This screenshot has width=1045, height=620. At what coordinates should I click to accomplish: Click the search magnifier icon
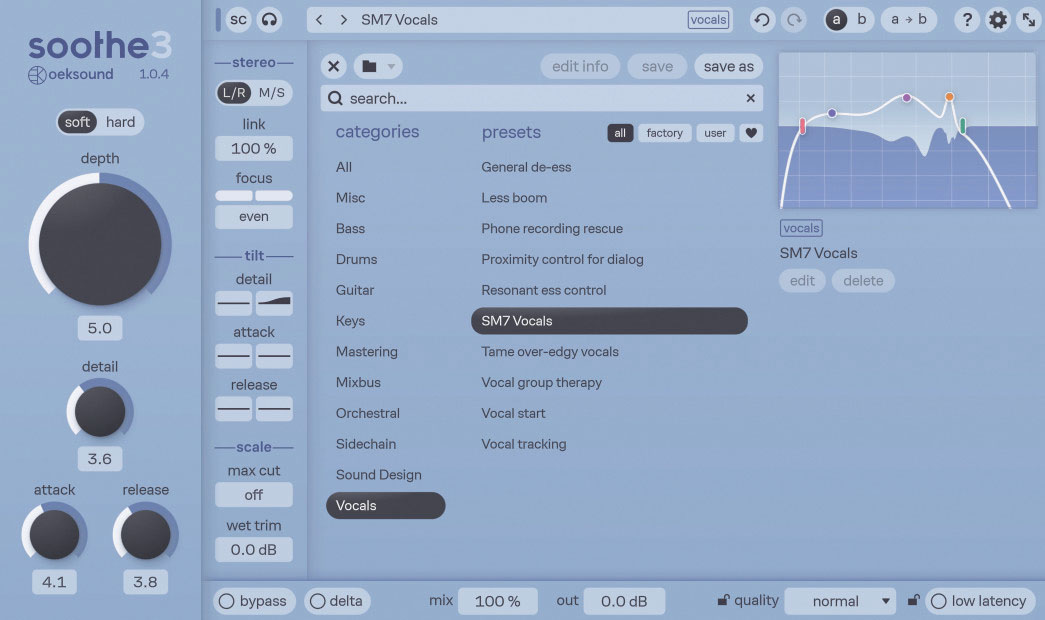335,99
